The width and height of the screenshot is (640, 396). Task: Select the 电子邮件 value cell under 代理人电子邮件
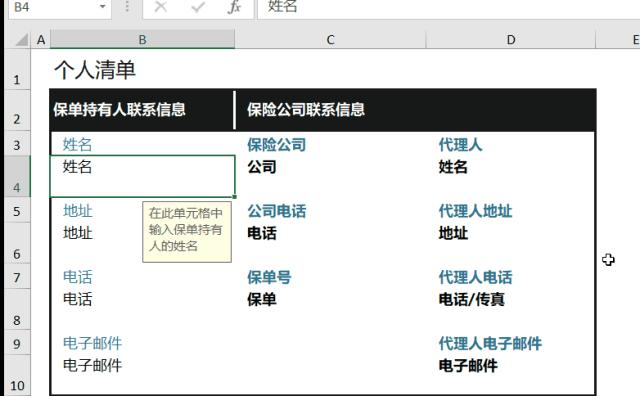coord(511,375)
